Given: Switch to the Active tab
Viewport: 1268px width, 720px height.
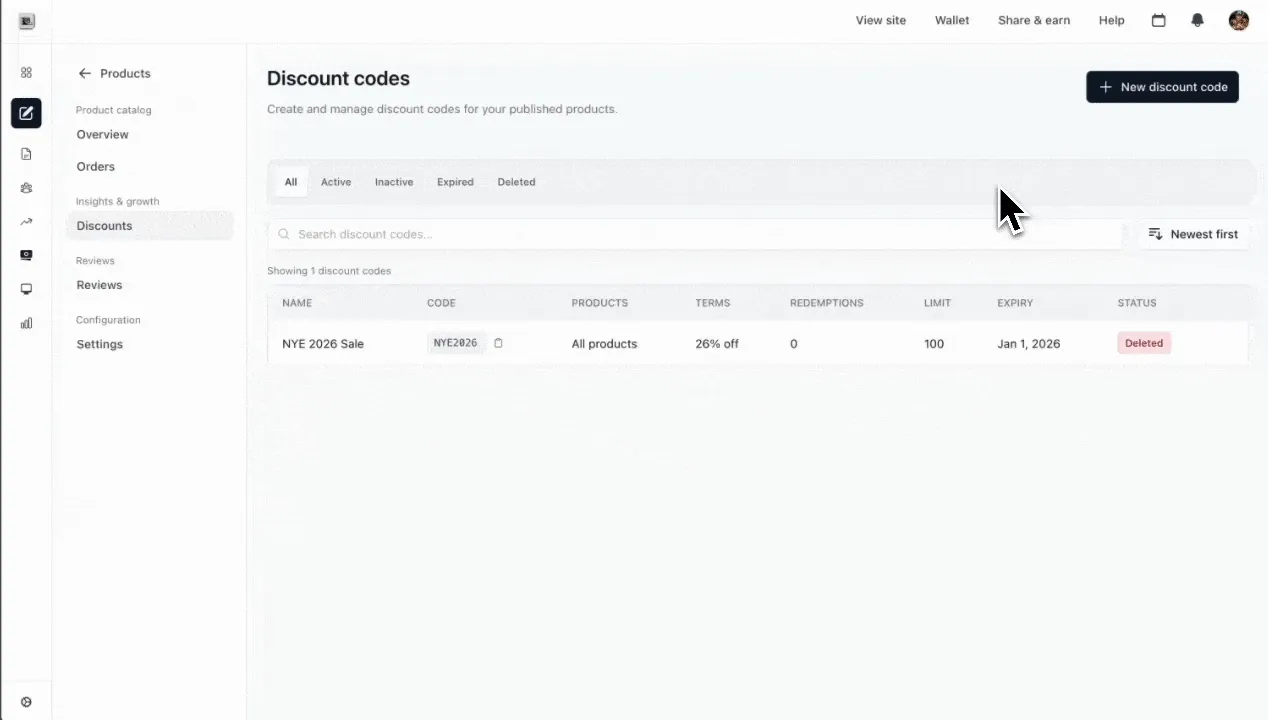Looking at the screenshot, I should 336,182.
